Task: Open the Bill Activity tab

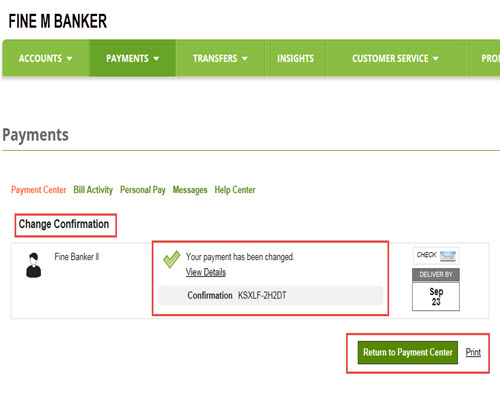Action: tap(93, 190)
